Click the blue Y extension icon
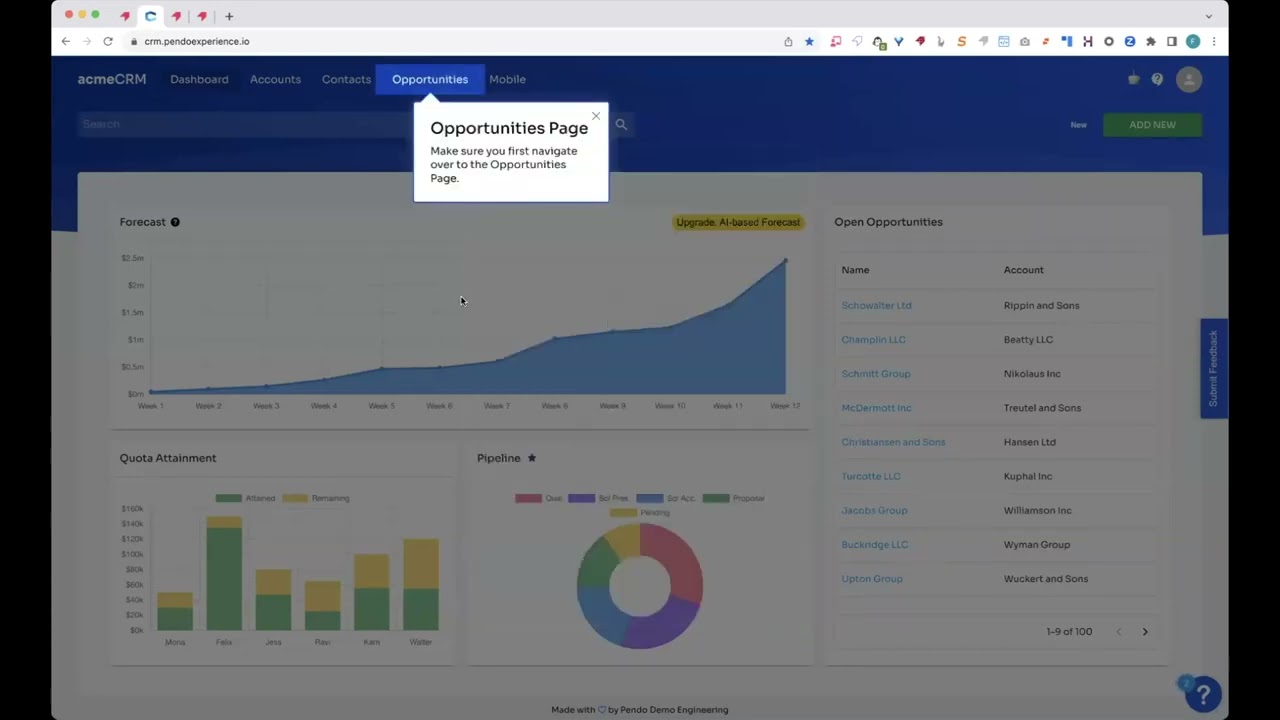This screenshot has height=720, width=1280. click(899, 41)
